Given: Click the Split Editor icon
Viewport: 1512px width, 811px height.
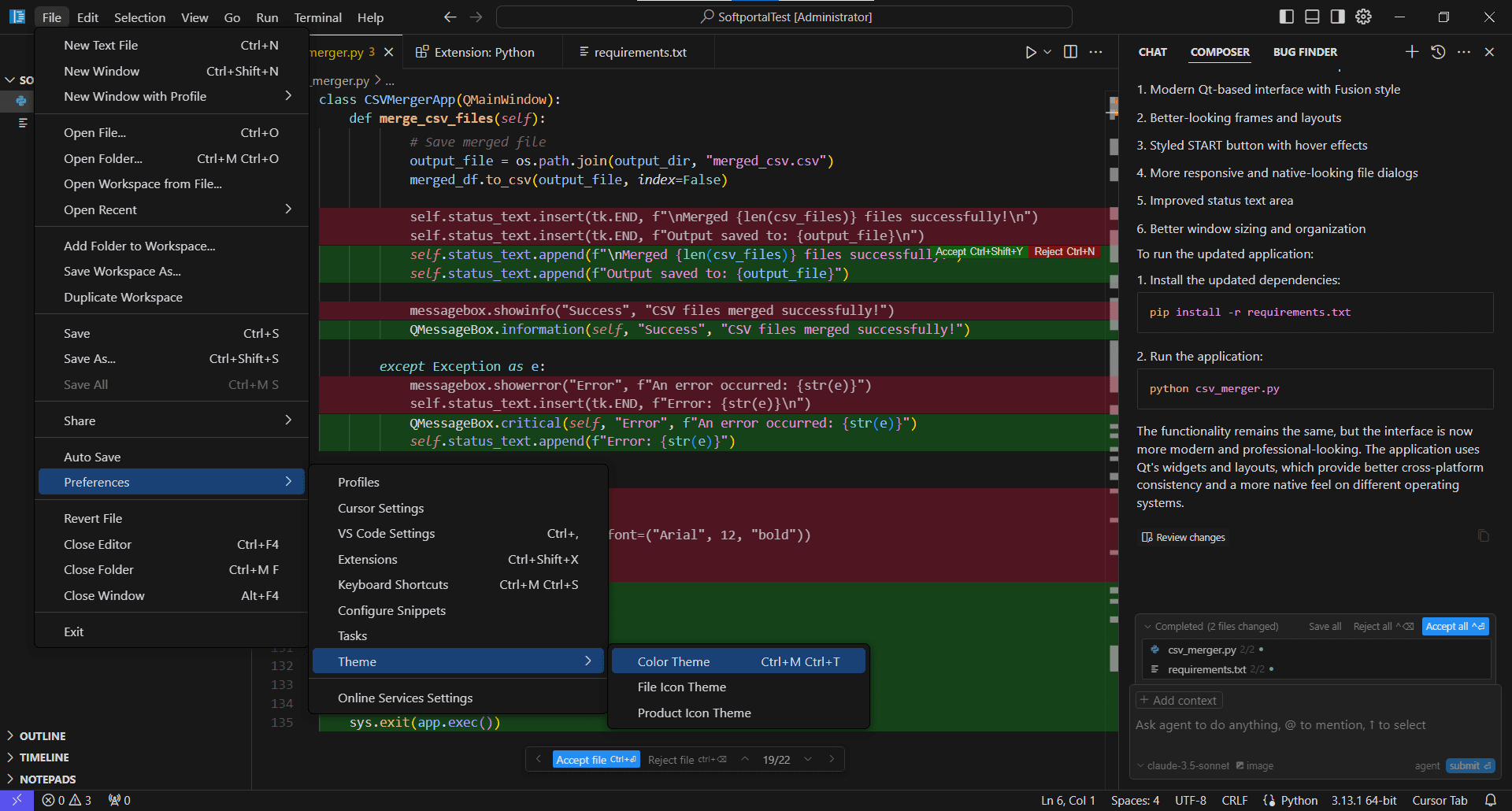Looking at the screenshot, I should 1070,52.
